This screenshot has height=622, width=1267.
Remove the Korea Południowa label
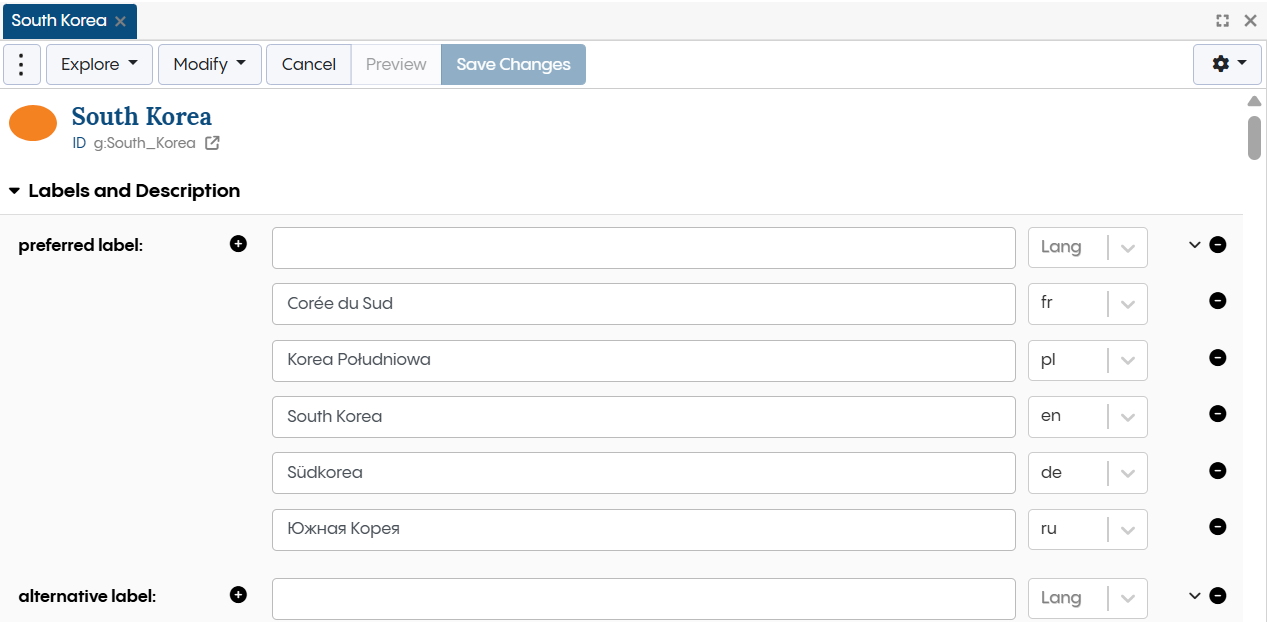point(1217,358)
